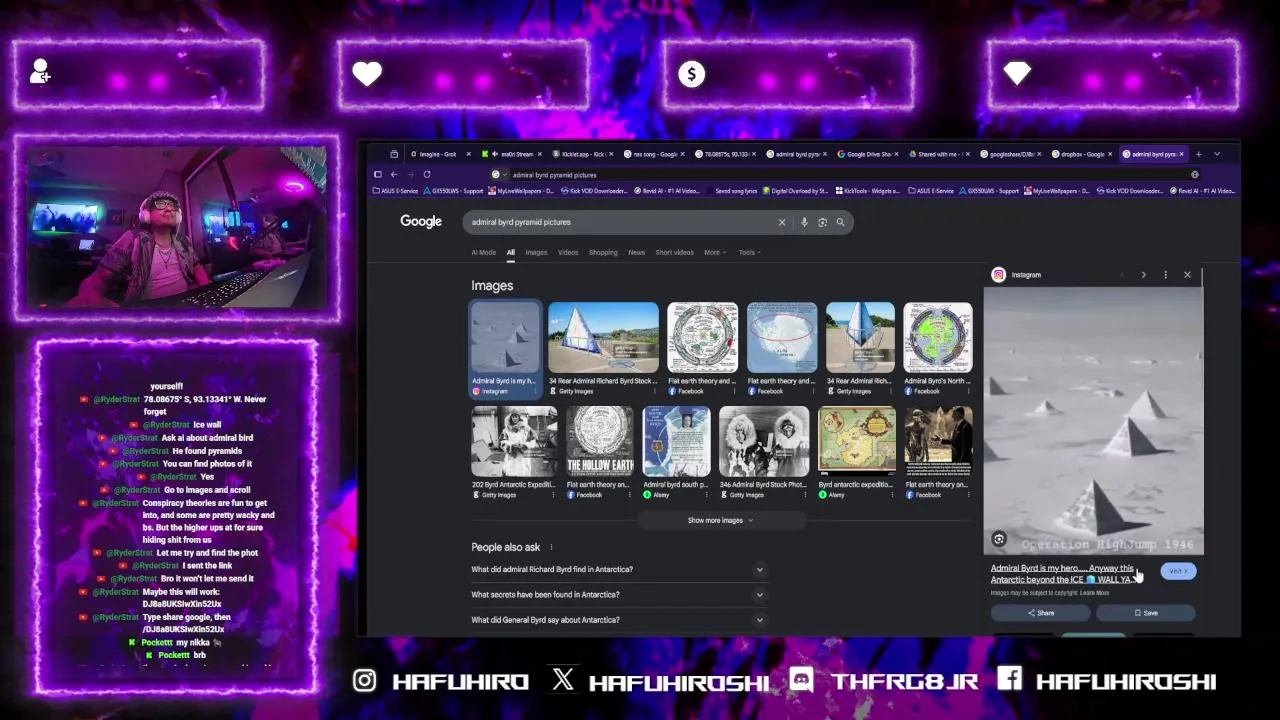Click the Google search input field
The image size is (1280, 720).
pos(620,222)
